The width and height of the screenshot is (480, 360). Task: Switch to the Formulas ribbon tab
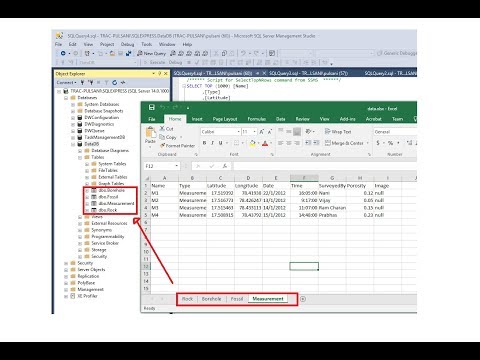tap(257, 119)
